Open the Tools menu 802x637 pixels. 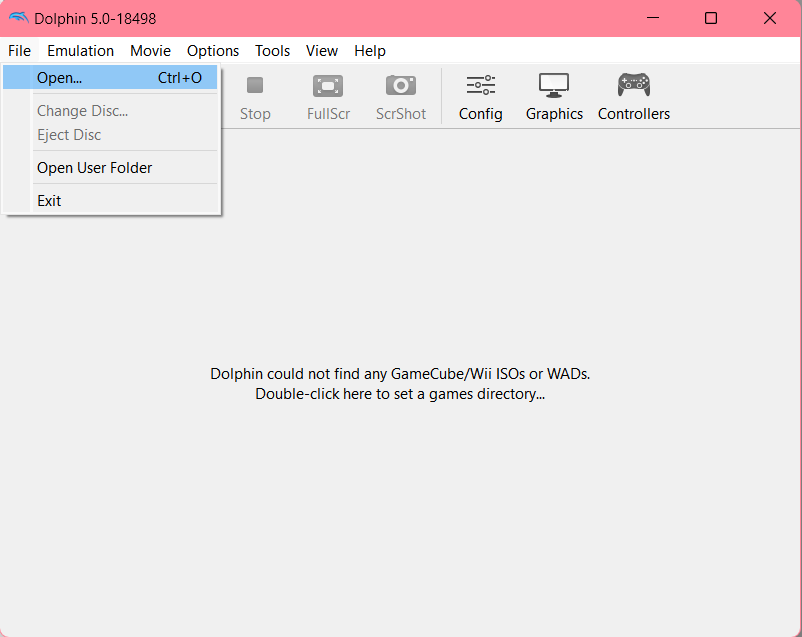[273, 51]
